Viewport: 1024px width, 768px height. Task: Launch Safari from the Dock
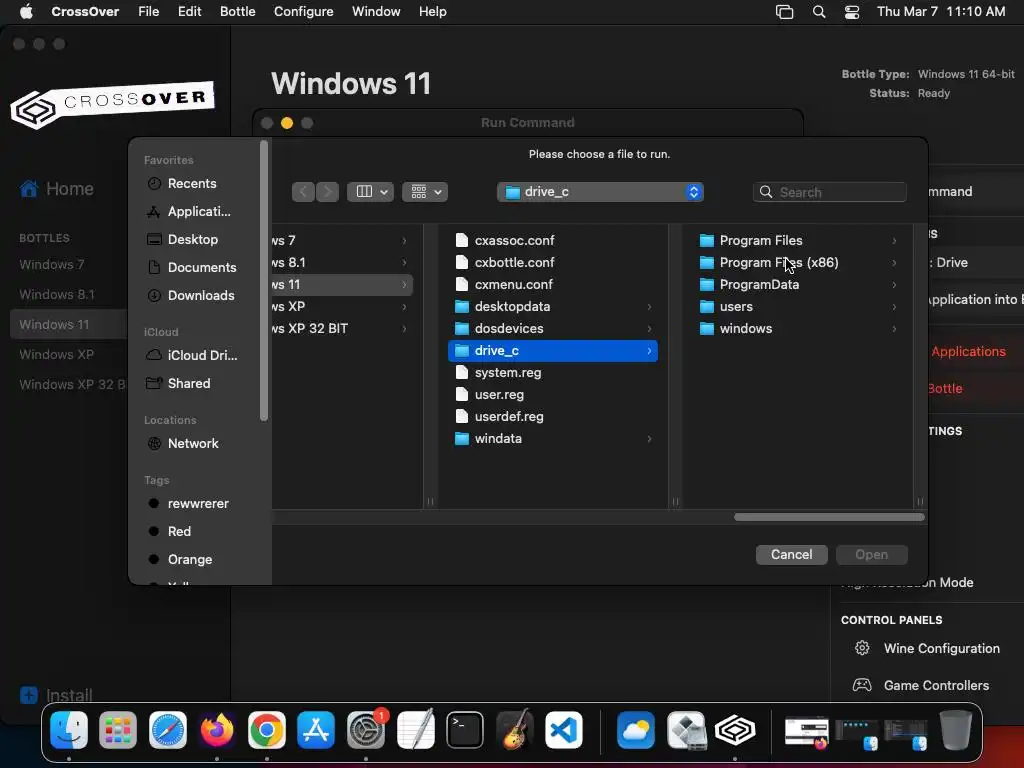click(x=168, y=730)
